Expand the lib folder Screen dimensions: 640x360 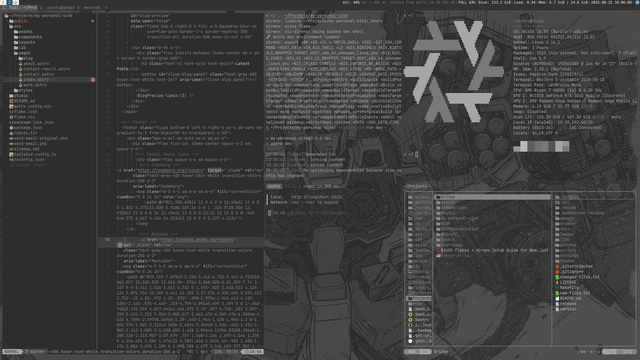[x=20, y=47]
